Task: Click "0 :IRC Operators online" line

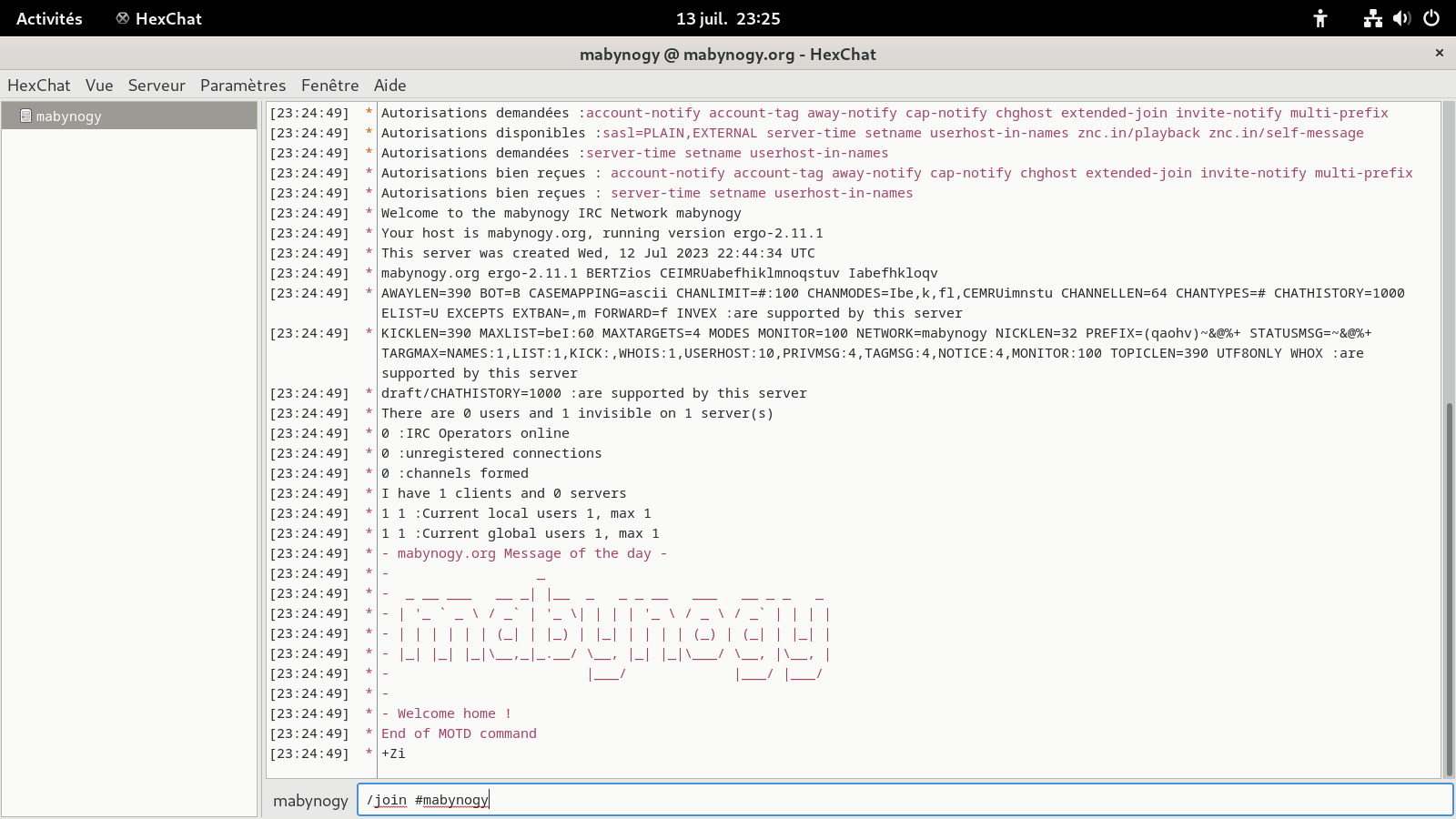Action: coord(475,433)
